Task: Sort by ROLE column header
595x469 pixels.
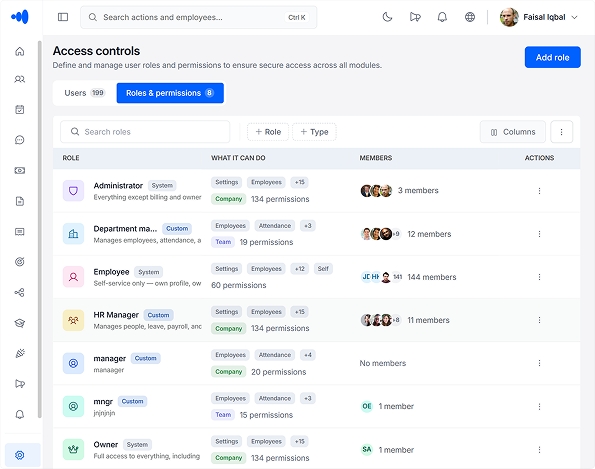Action: coord(71,158)
